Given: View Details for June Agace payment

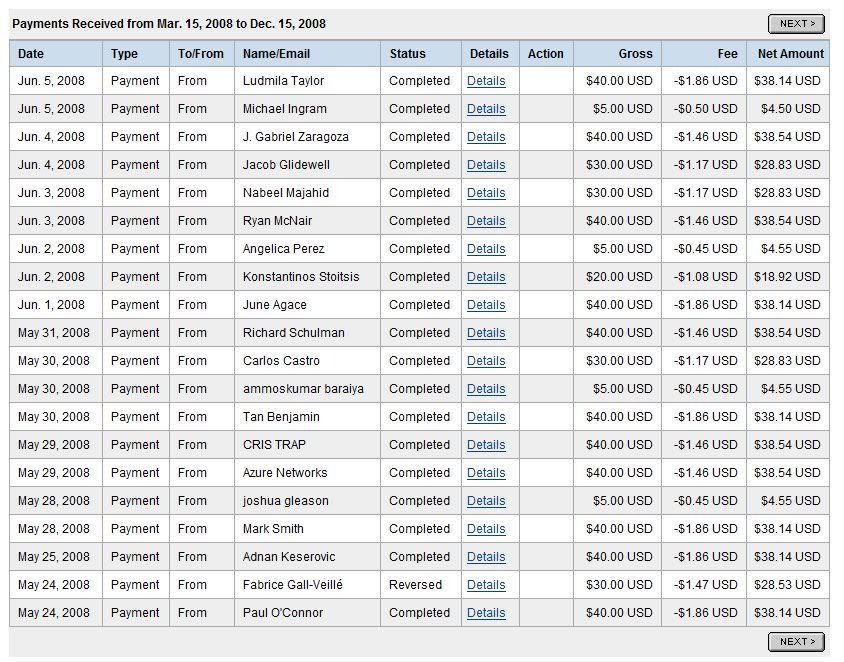Looking at the screenshot, I should (x=486, y=305).
